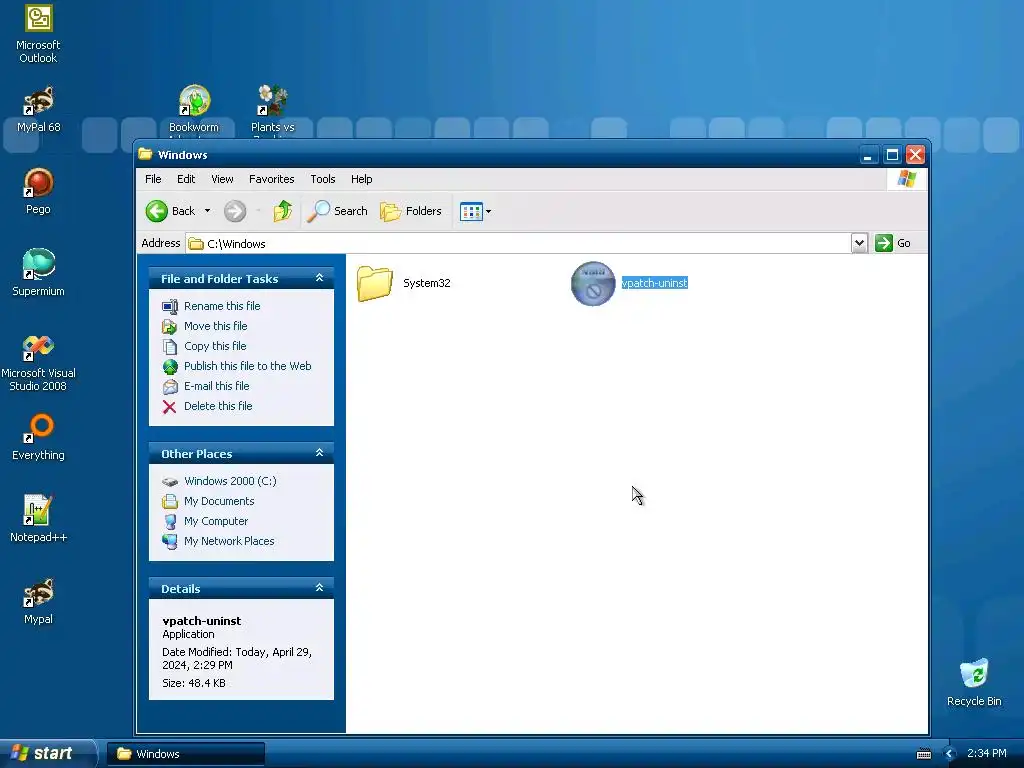Select the Pego desktop icon
Viewport: 1024px width, 768px height.
tap(38, 191)
